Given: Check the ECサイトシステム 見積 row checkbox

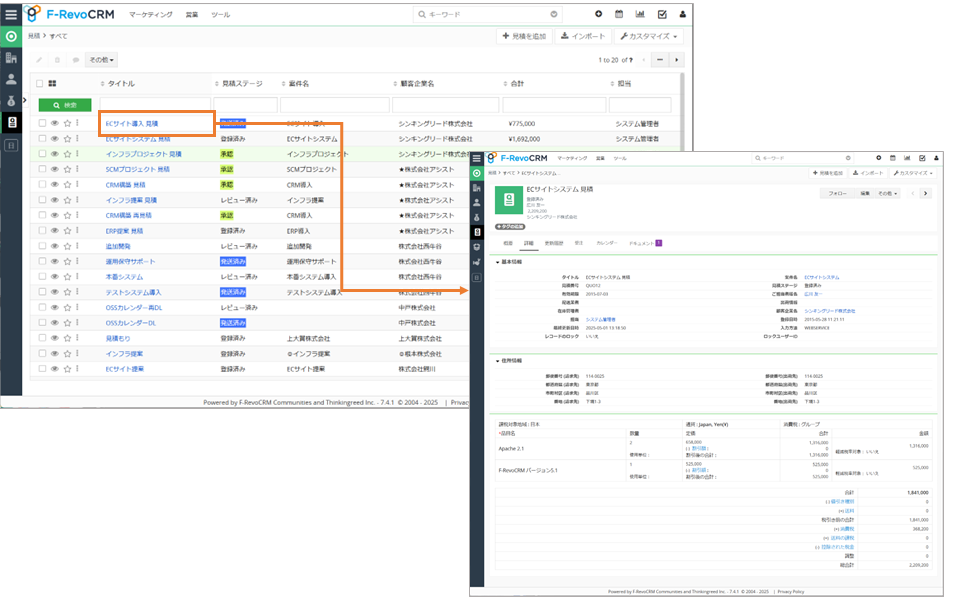Looking at the screenshot, I should 42,138.
